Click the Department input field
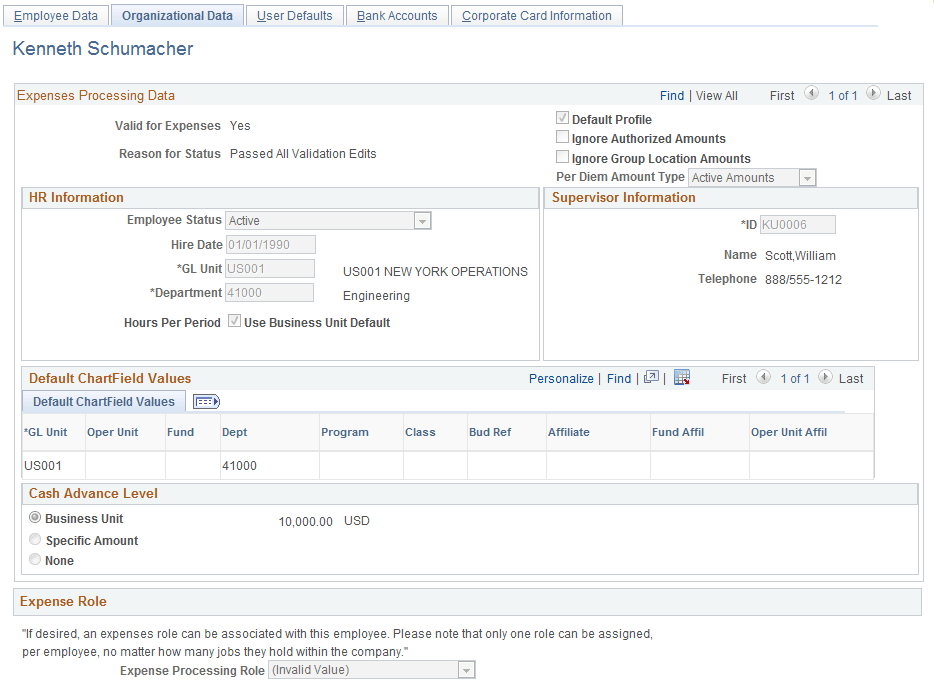The image size is (934, 687). click(x=269, y=291)
